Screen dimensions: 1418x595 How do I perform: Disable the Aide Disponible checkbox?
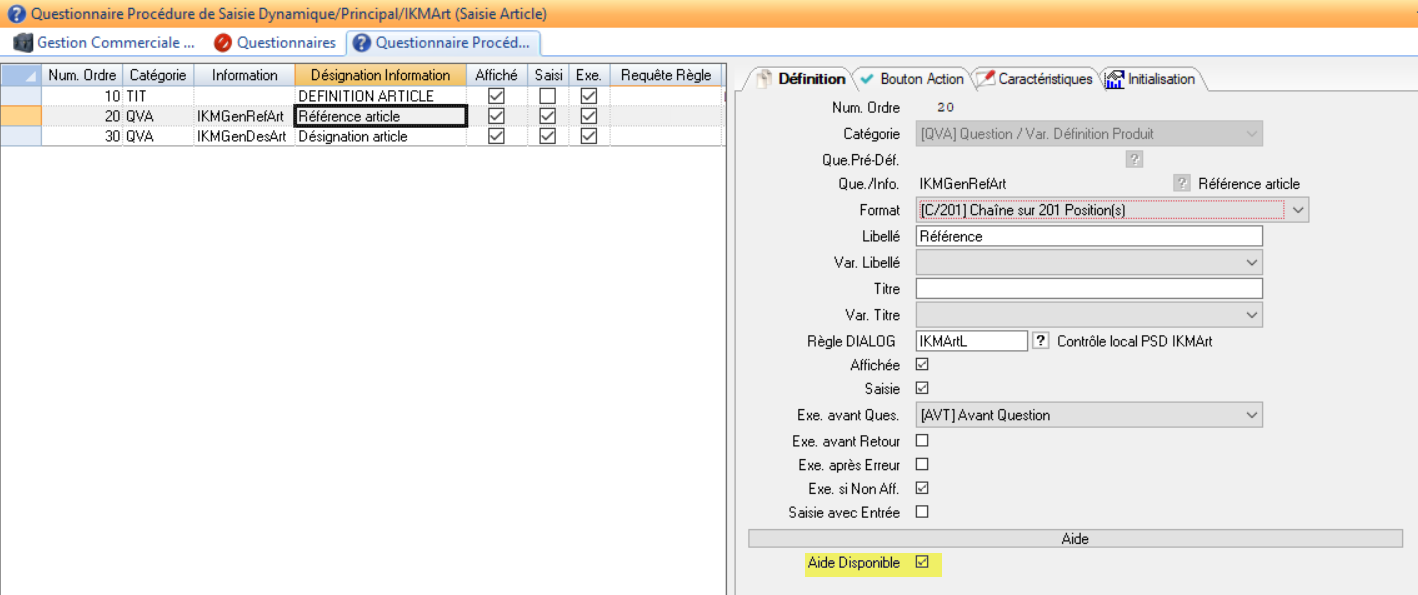coord(922,563)
